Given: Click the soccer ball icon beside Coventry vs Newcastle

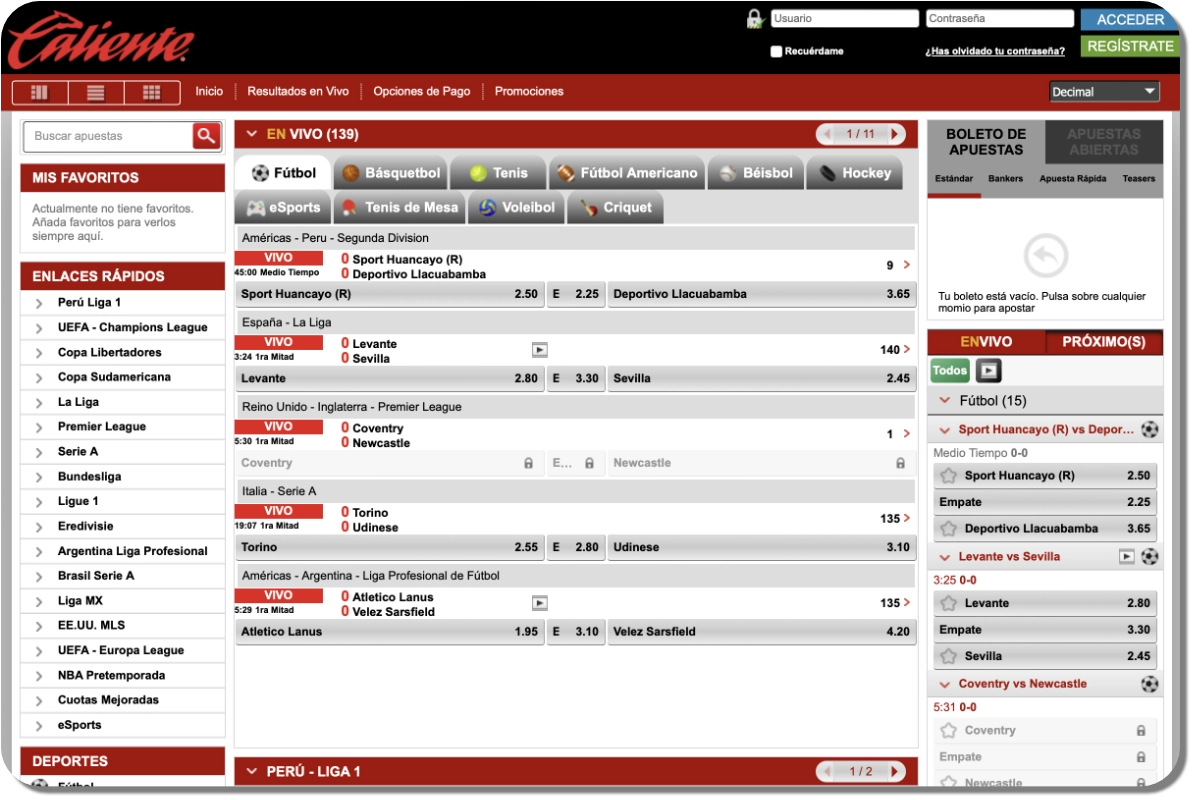Looking at the screenshot, I should point(1150,684).
